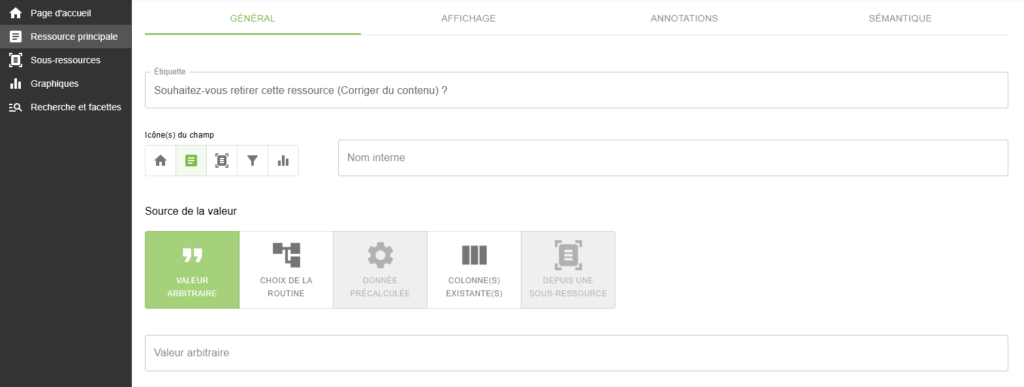Open the SÉMANTIQUE tab
The image size is (1024, 387).
pyautogui.click(x=900, y=18)
